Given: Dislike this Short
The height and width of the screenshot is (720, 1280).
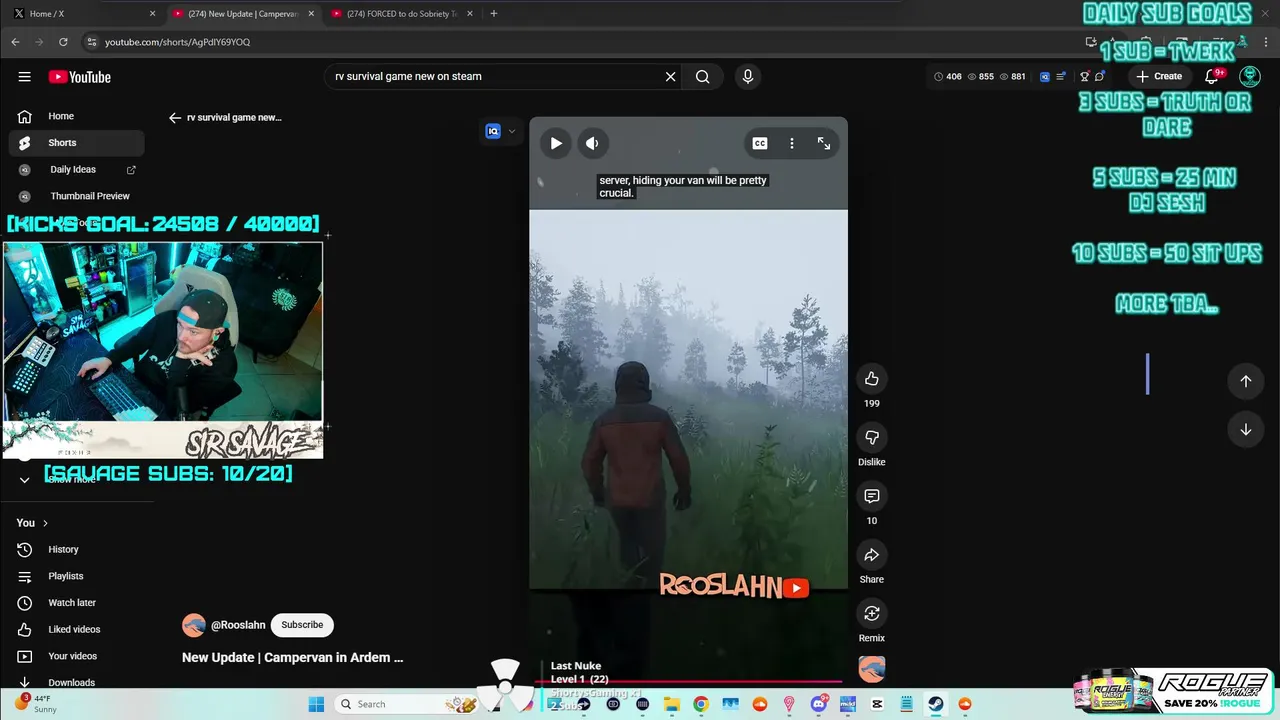Looking at the screenshot, I should click(x=872, y=437).
